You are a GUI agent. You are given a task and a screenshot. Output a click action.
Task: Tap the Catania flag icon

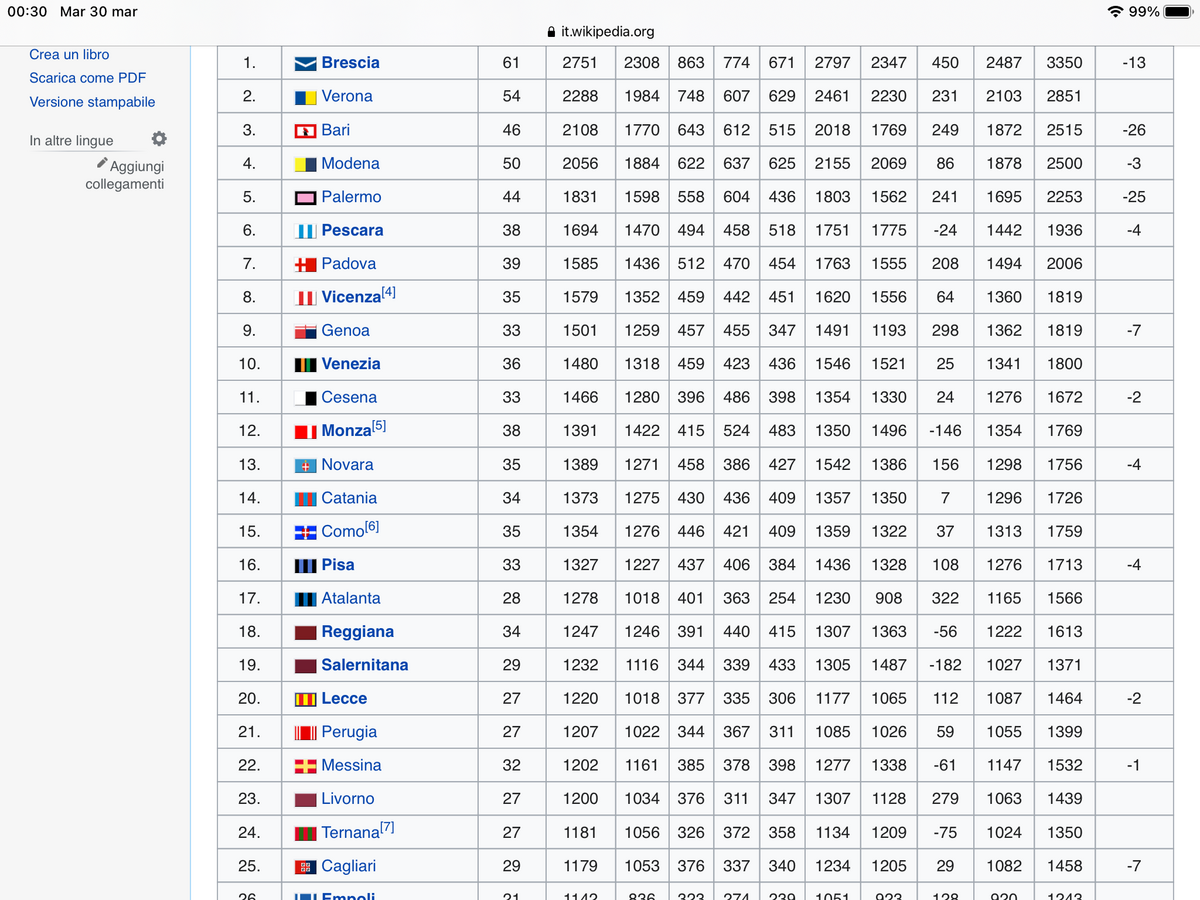[305, 498]
